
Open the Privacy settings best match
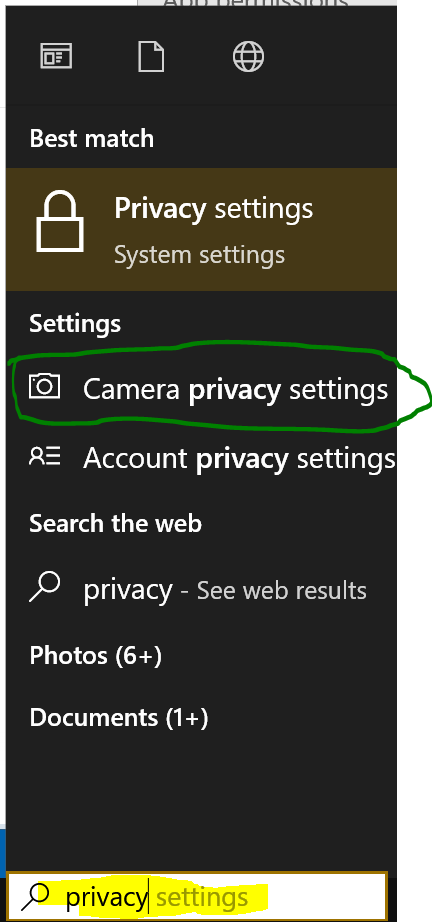201,229
